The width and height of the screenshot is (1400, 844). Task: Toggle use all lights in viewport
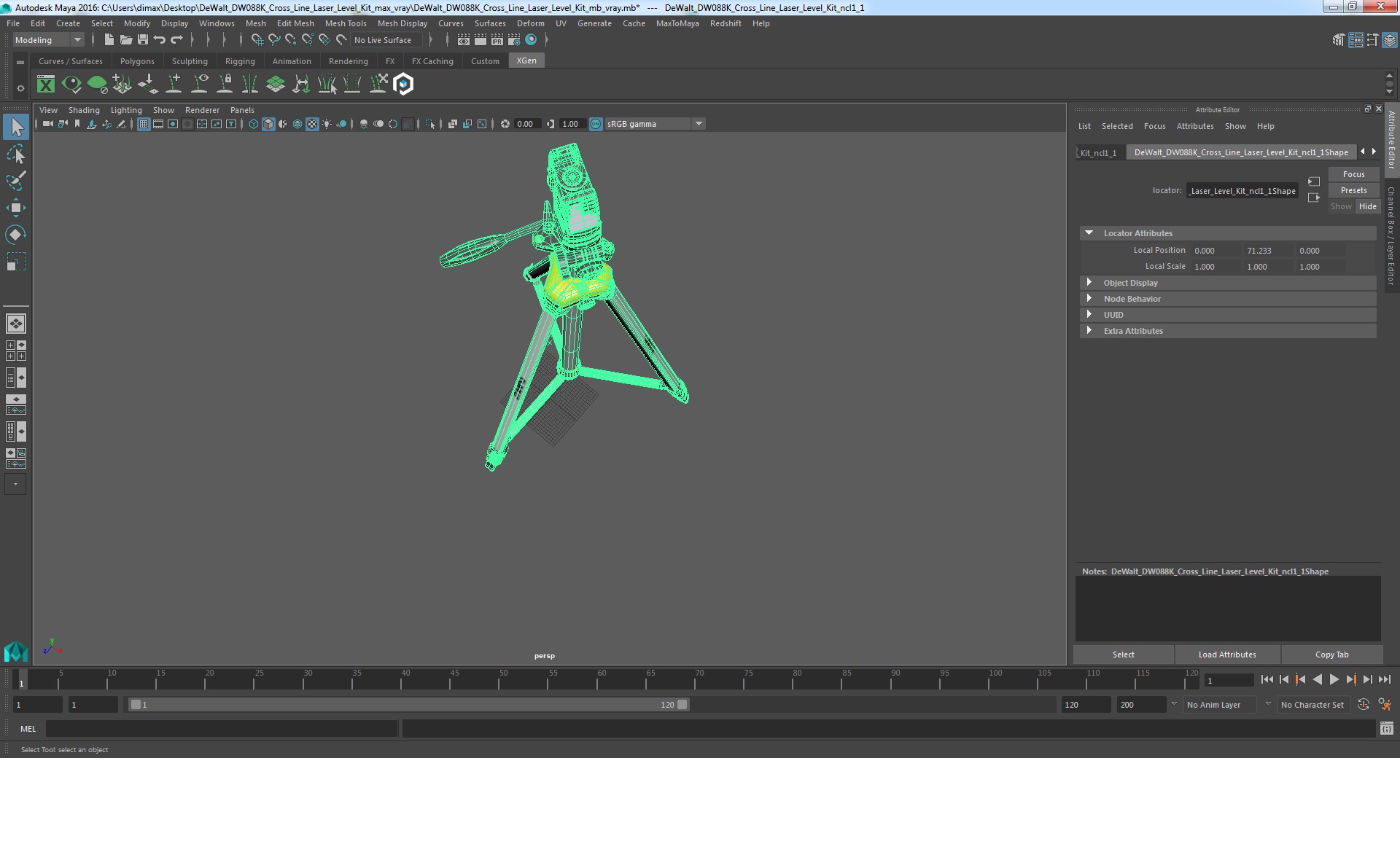(327, 124)
